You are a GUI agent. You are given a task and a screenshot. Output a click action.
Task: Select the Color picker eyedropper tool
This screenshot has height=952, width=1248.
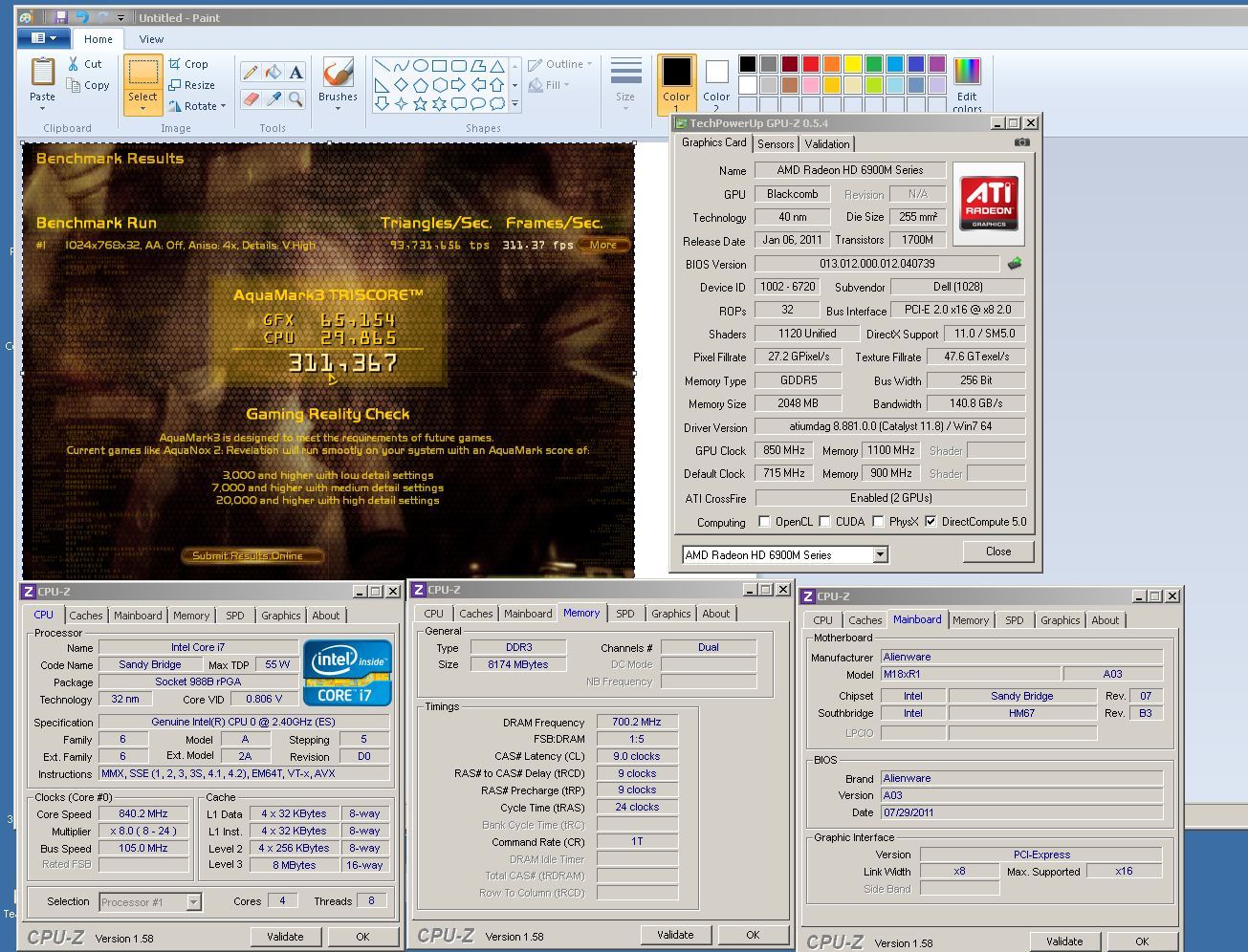(x=274, y=98)
